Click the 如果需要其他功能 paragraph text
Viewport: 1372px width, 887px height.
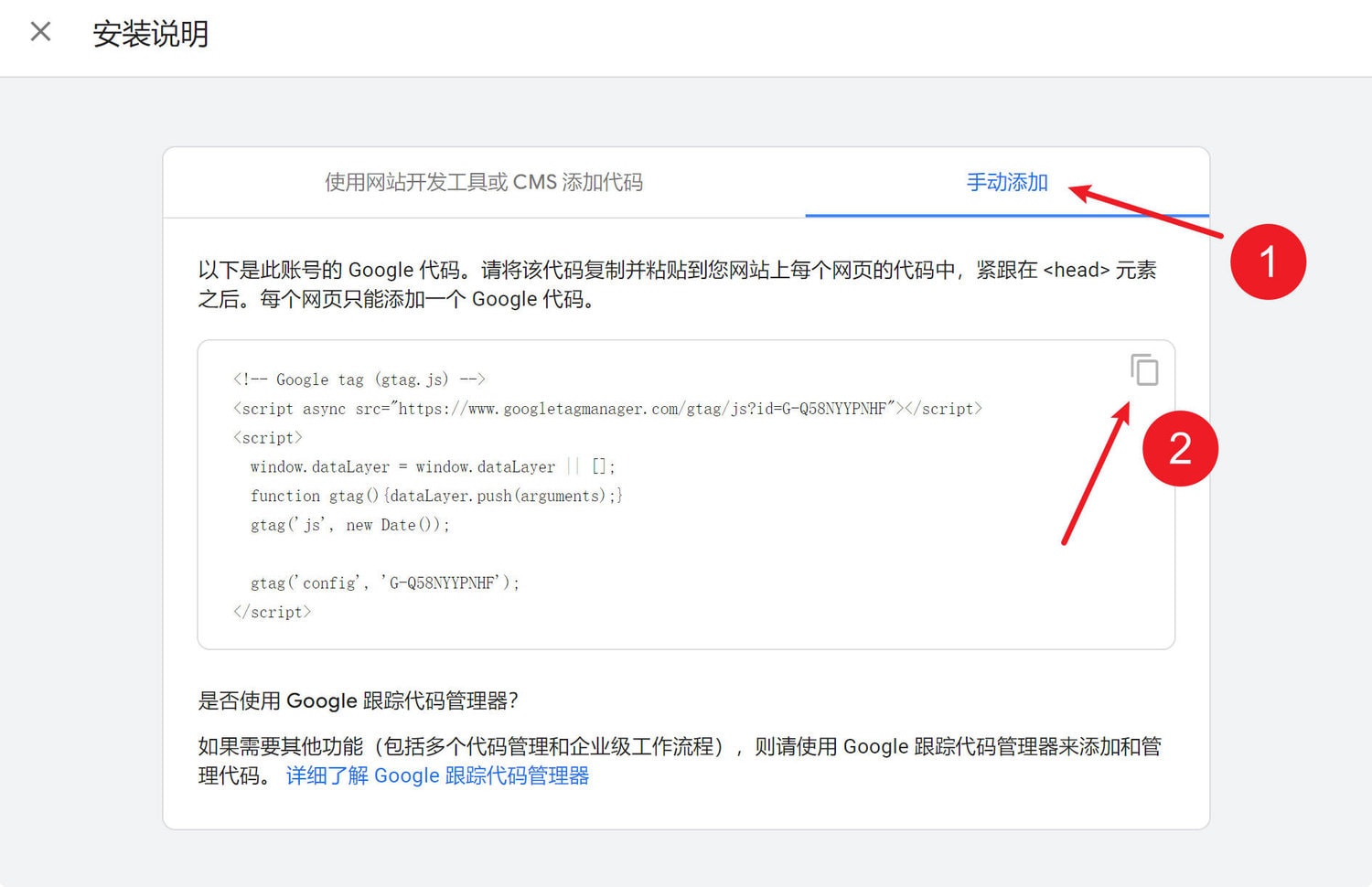pos(680,761)
